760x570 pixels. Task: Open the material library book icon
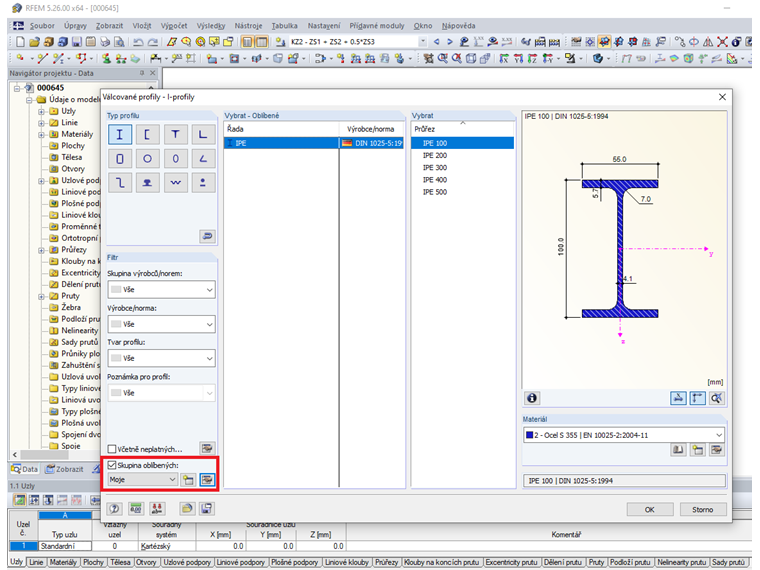click(678, 450)
